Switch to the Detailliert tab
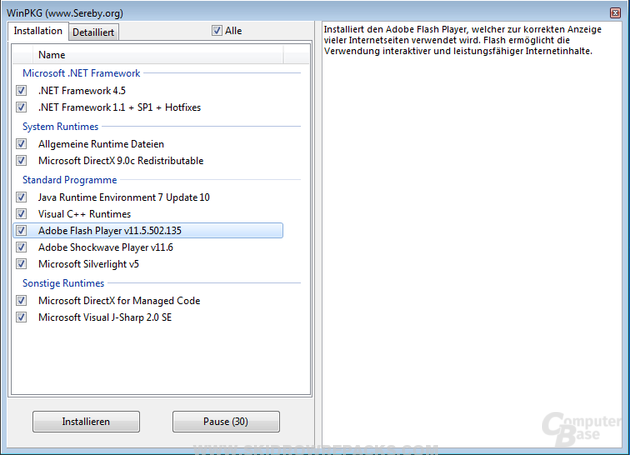 93,32
